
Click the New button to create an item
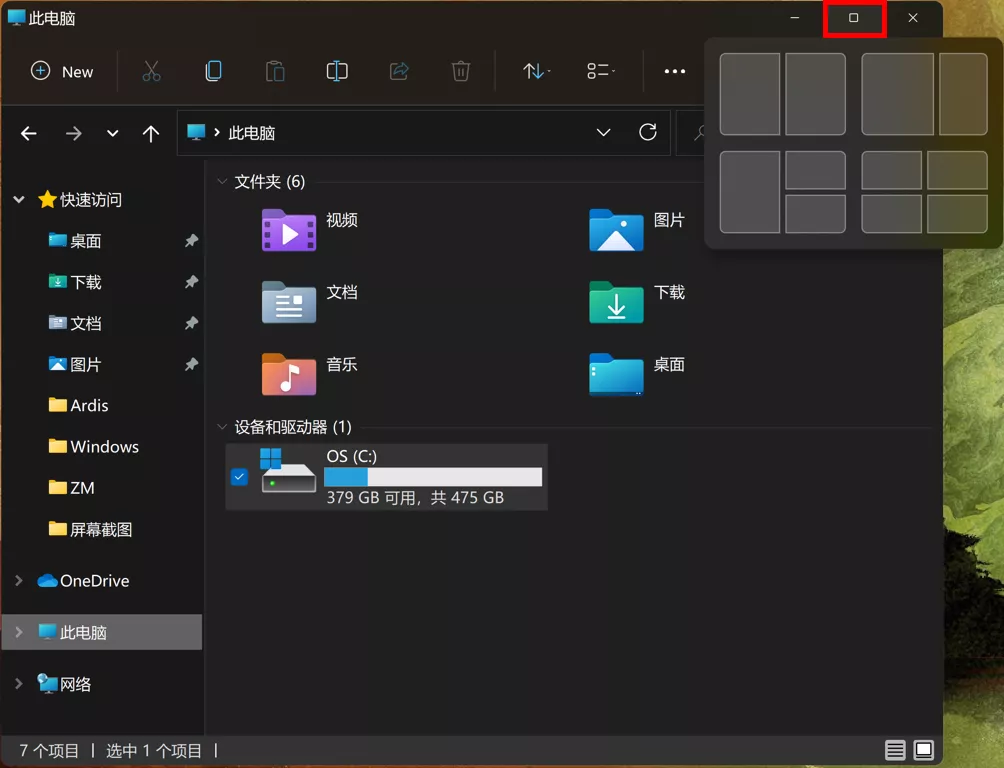click(x=62, y=71)
